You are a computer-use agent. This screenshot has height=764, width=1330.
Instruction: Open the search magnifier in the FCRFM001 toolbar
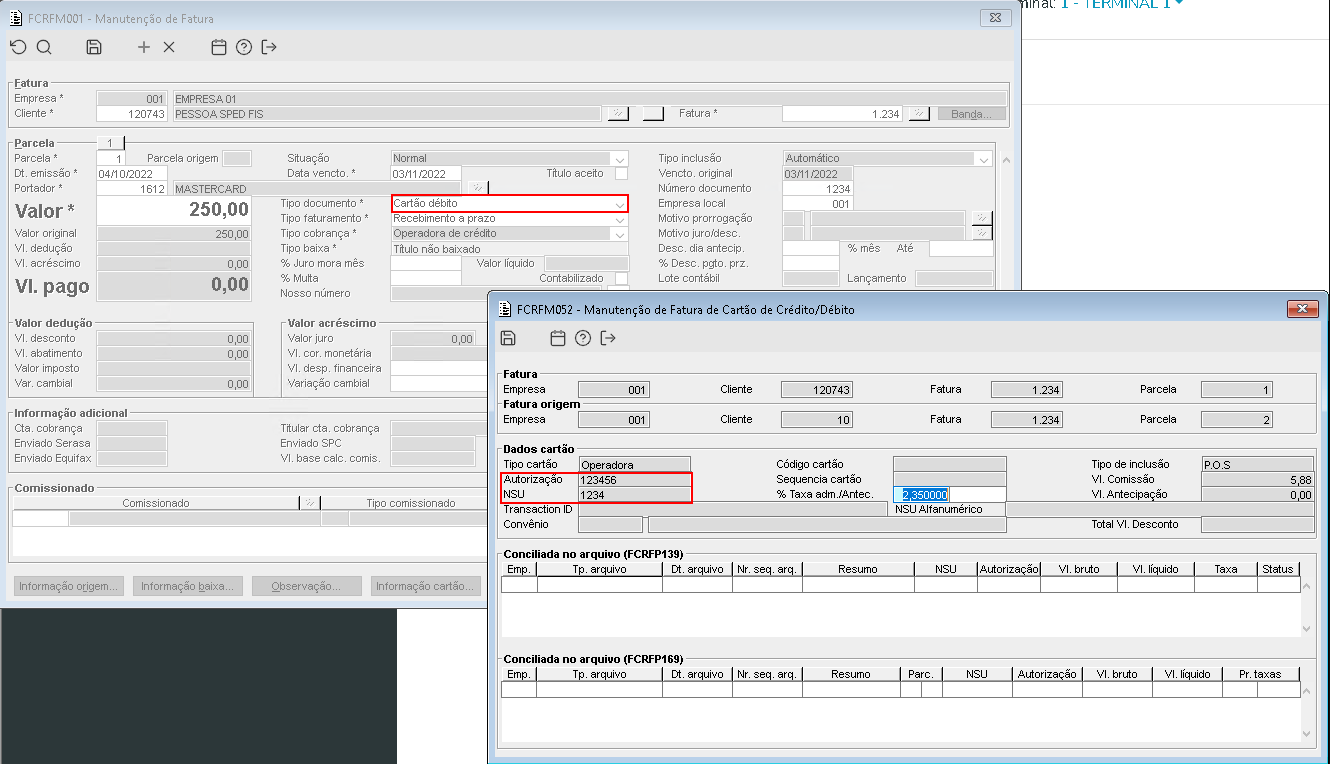(x=44, y=47)
